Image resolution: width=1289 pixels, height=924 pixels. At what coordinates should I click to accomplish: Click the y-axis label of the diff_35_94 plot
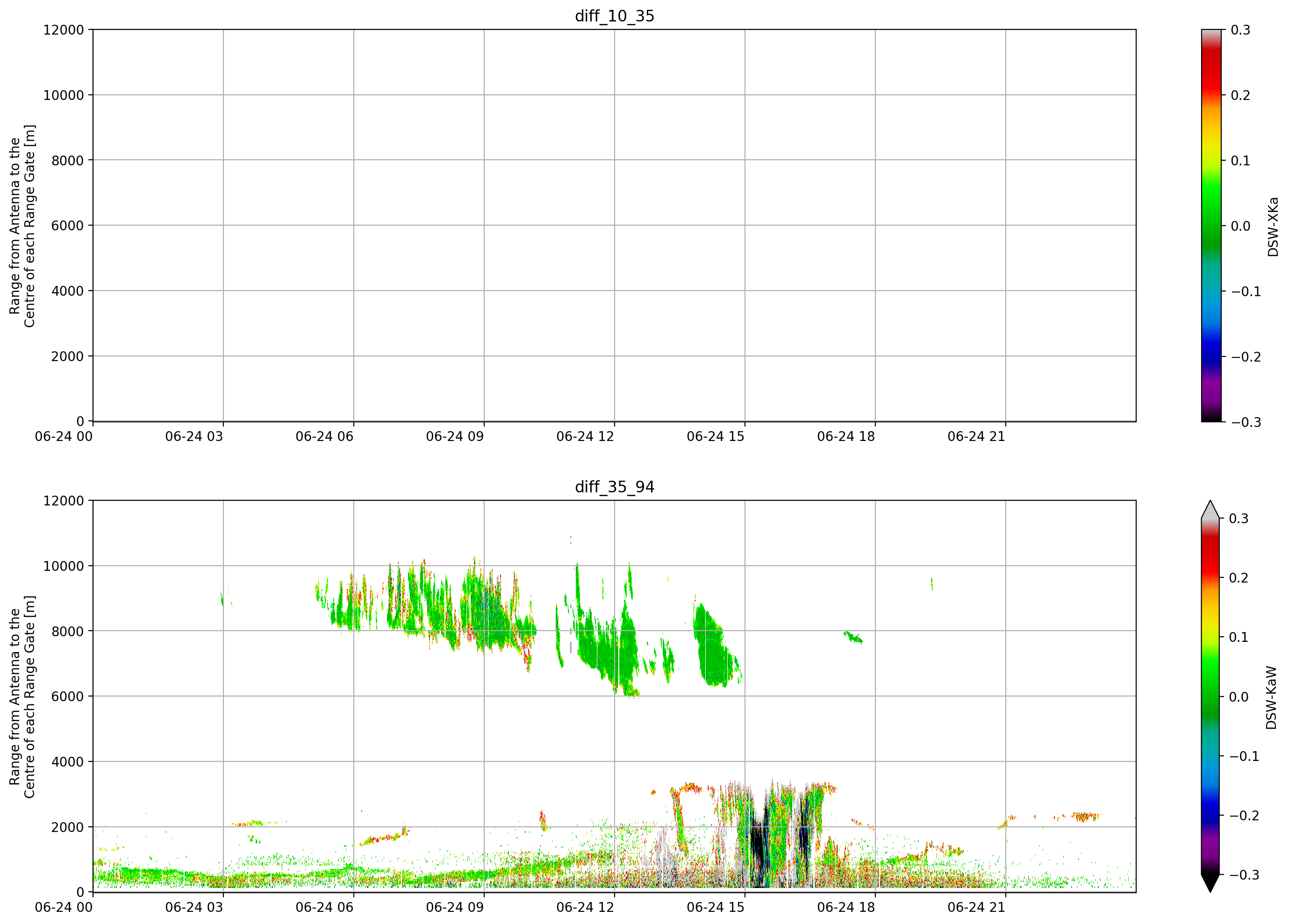point(22,697)
